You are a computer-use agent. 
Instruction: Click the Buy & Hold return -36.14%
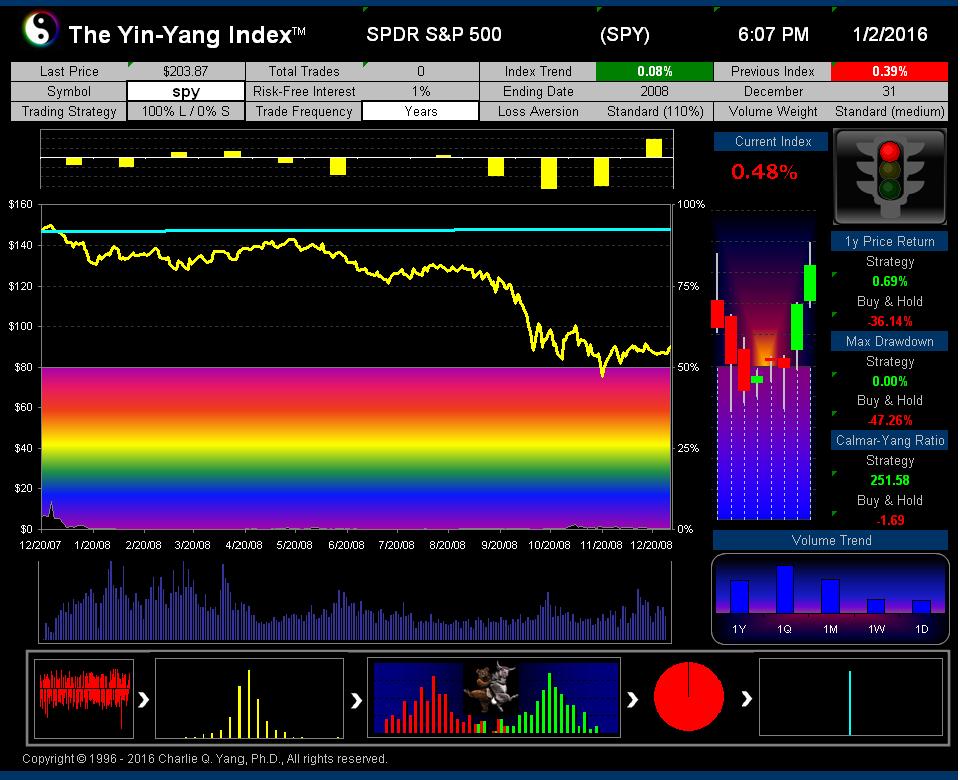[890, 321]
